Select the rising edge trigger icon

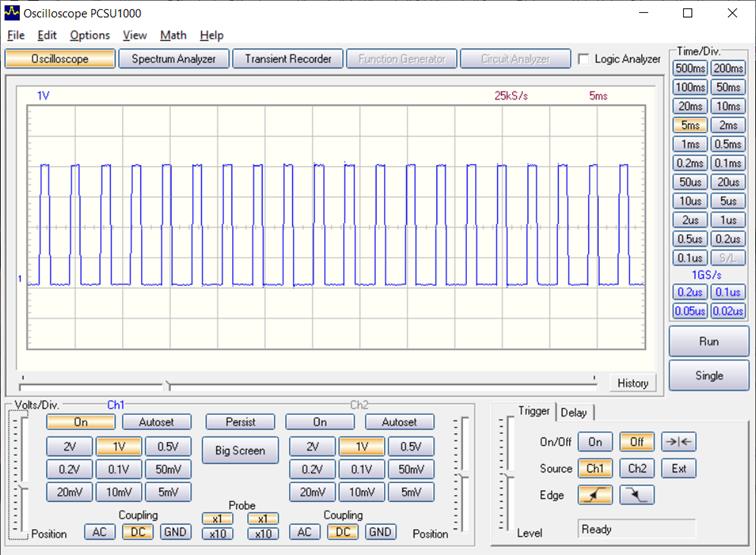tap(595, 495)
